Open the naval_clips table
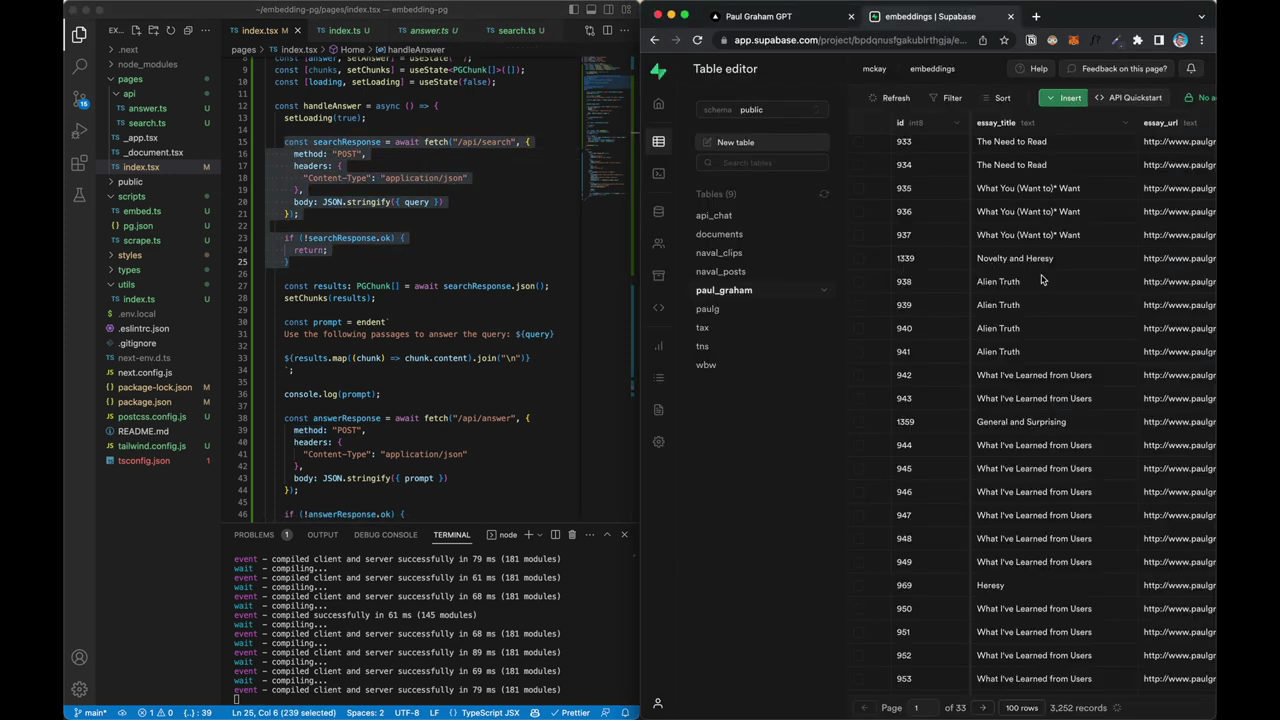 pyautogui.click(x=719, y=253)
